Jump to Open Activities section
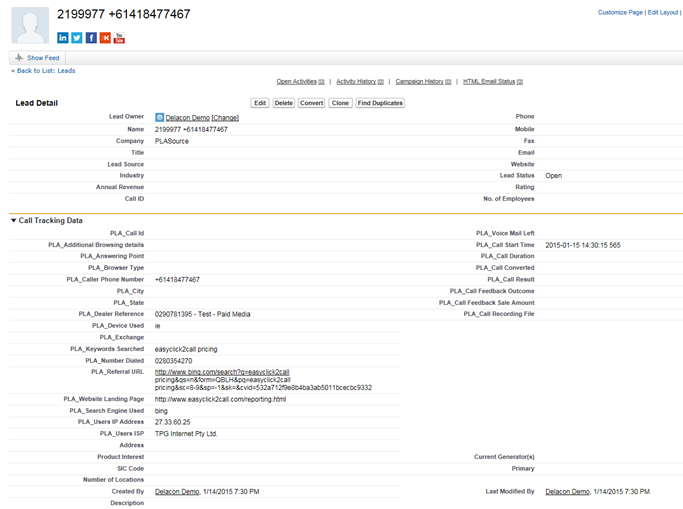 coord(300,81)
